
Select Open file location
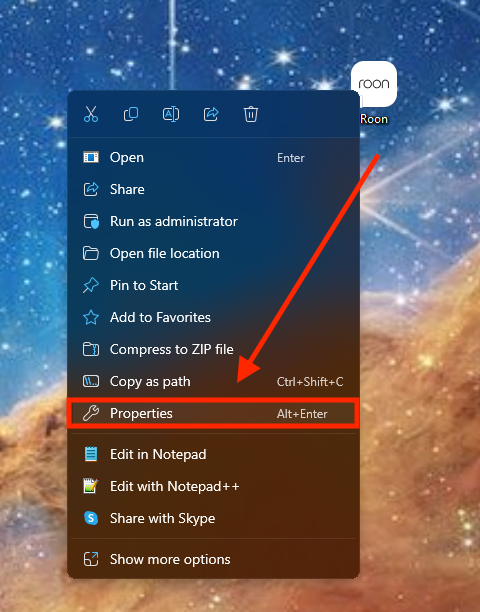213,254
